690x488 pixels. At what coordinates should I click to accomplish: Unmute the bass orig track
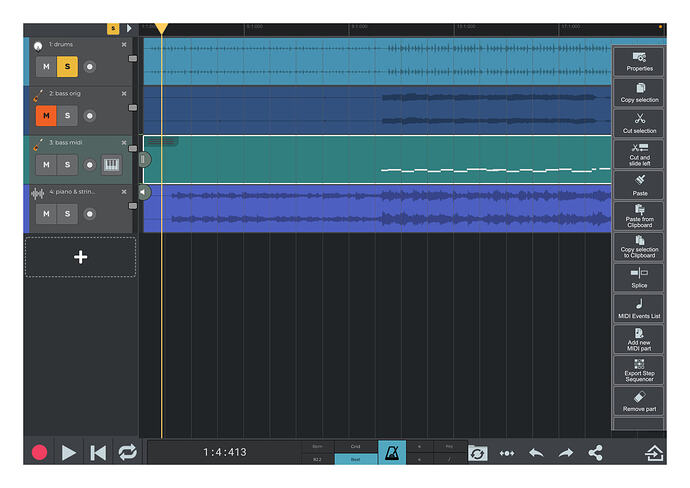tap(46, 116)
